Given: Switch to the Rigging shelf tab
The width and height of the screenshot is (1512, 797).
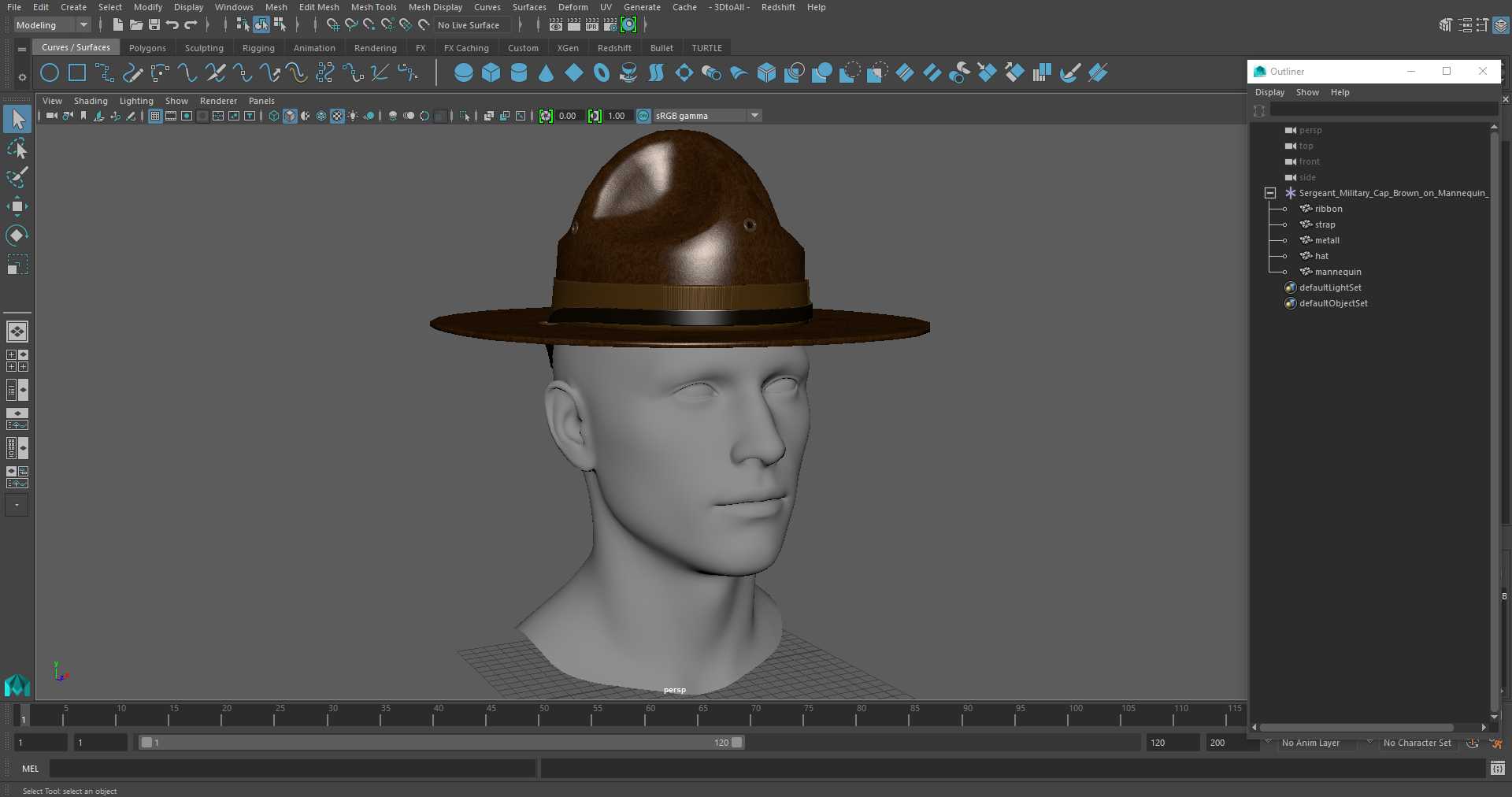Looking at the screenshot, I should 258,48.
